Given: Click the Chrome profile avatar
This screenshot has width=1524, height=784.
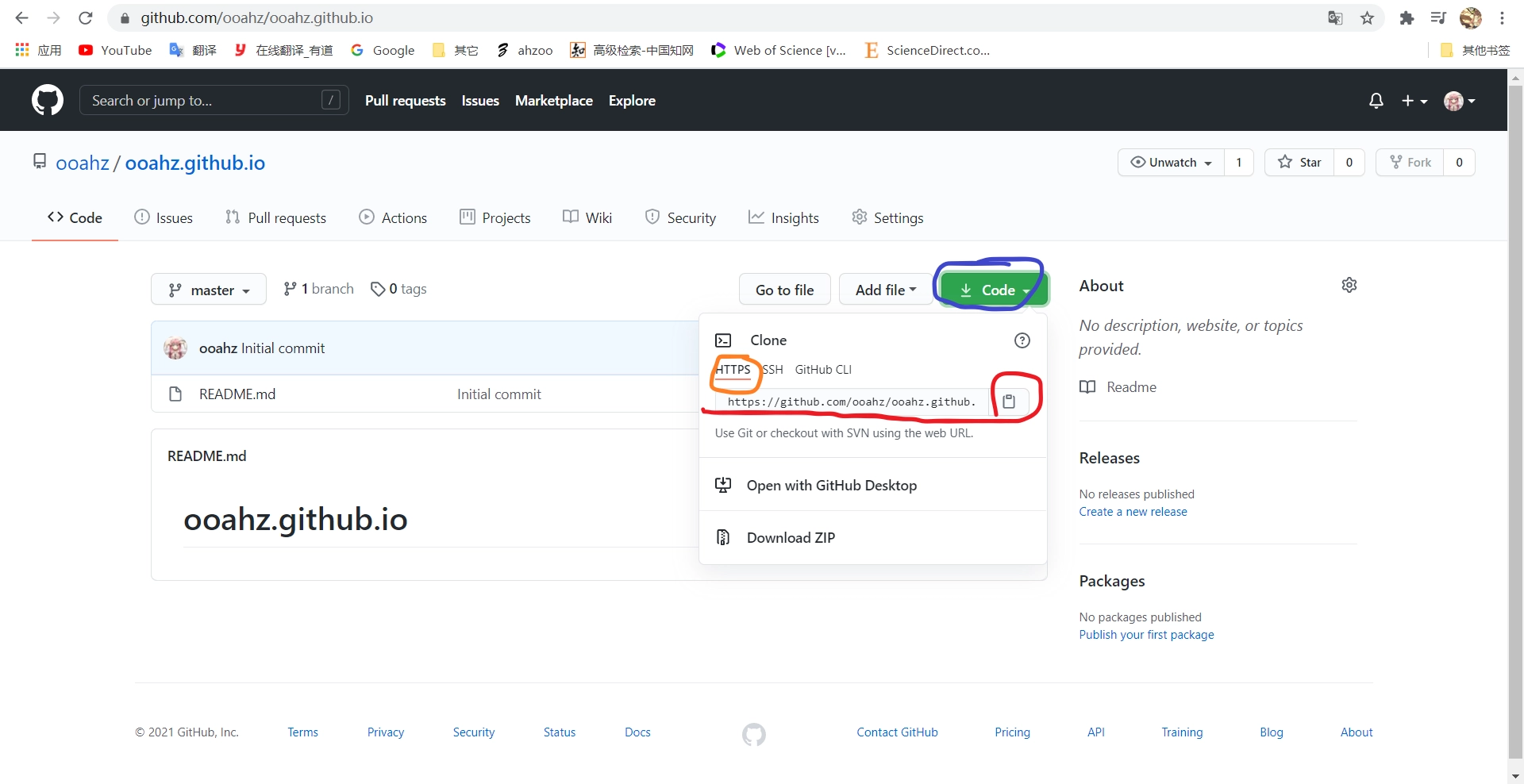Looking at the screenshot, I should click(x=1471, y=17).
